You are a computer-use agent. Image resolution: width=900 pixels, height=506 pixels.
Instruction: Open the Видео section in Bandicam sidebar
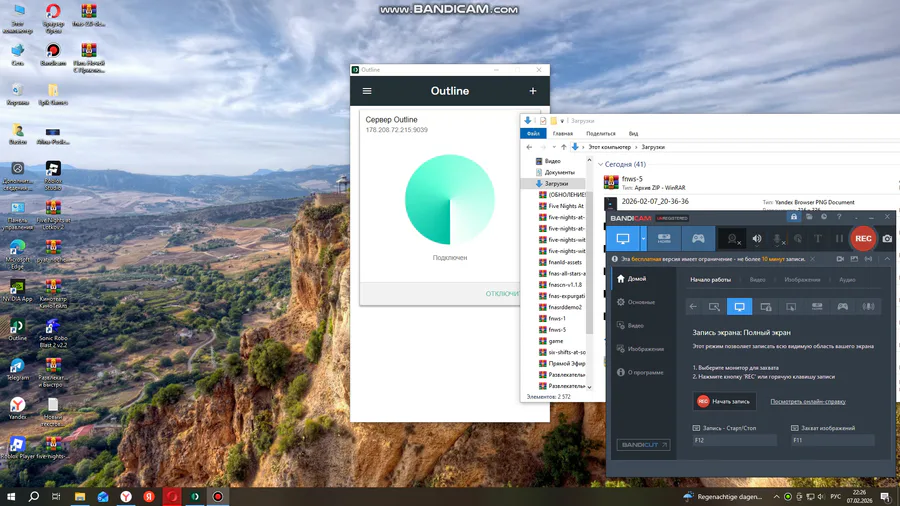(x=630, y=326)
